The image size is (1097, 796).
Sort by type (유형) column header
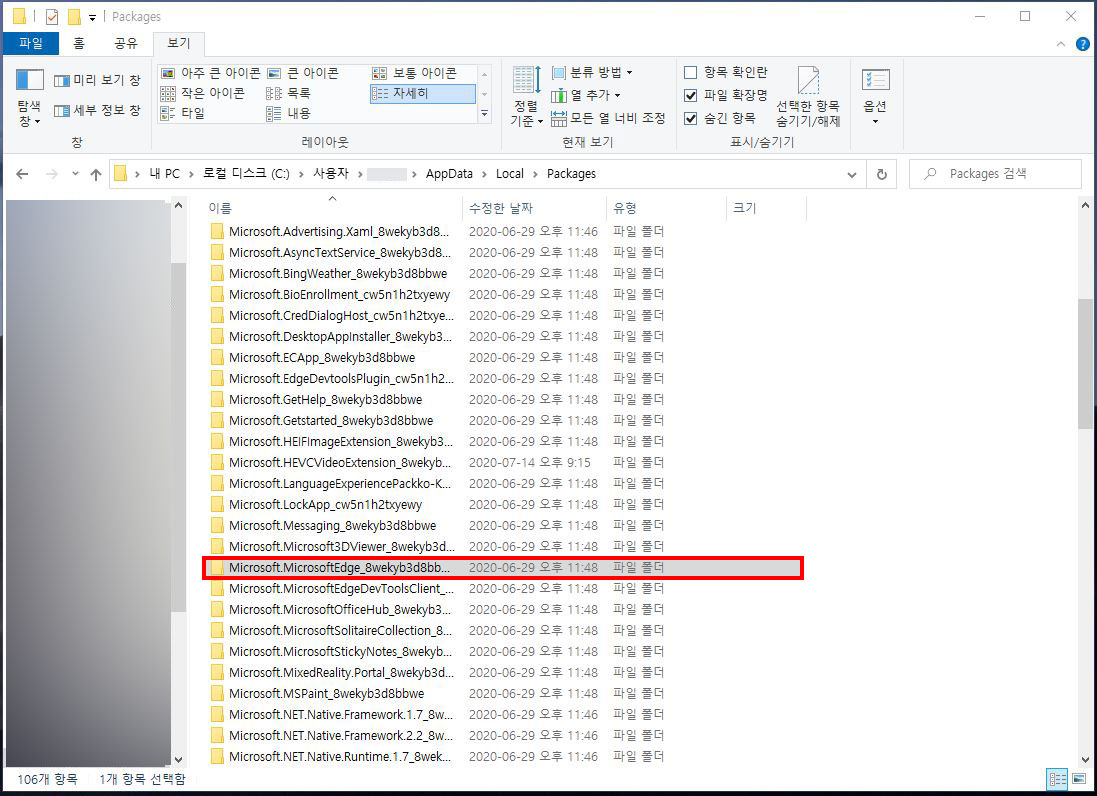[667, 208]
